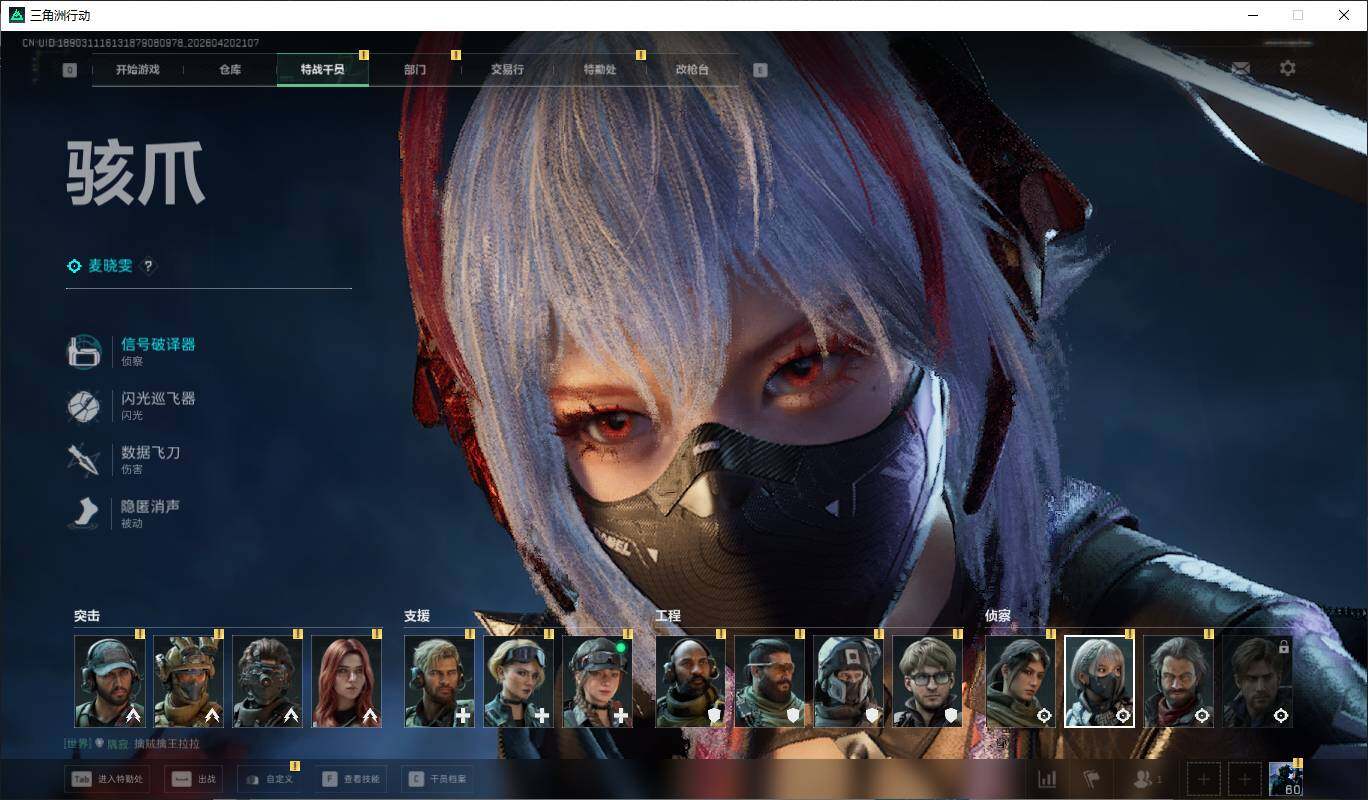Click the 查看技能 button
Screen dimensions: 1368x800
pos(351,779)
